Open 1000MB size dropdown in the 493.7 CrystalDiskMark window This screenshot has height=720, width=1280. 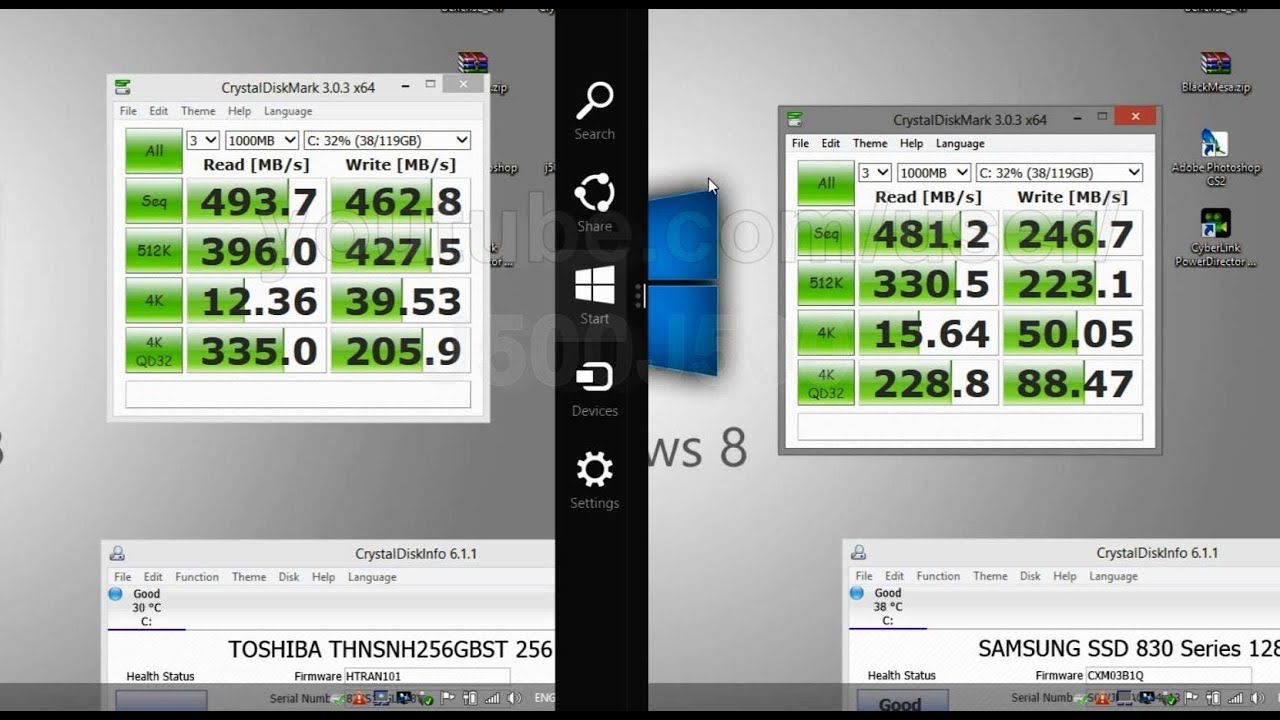click(262, 141)
